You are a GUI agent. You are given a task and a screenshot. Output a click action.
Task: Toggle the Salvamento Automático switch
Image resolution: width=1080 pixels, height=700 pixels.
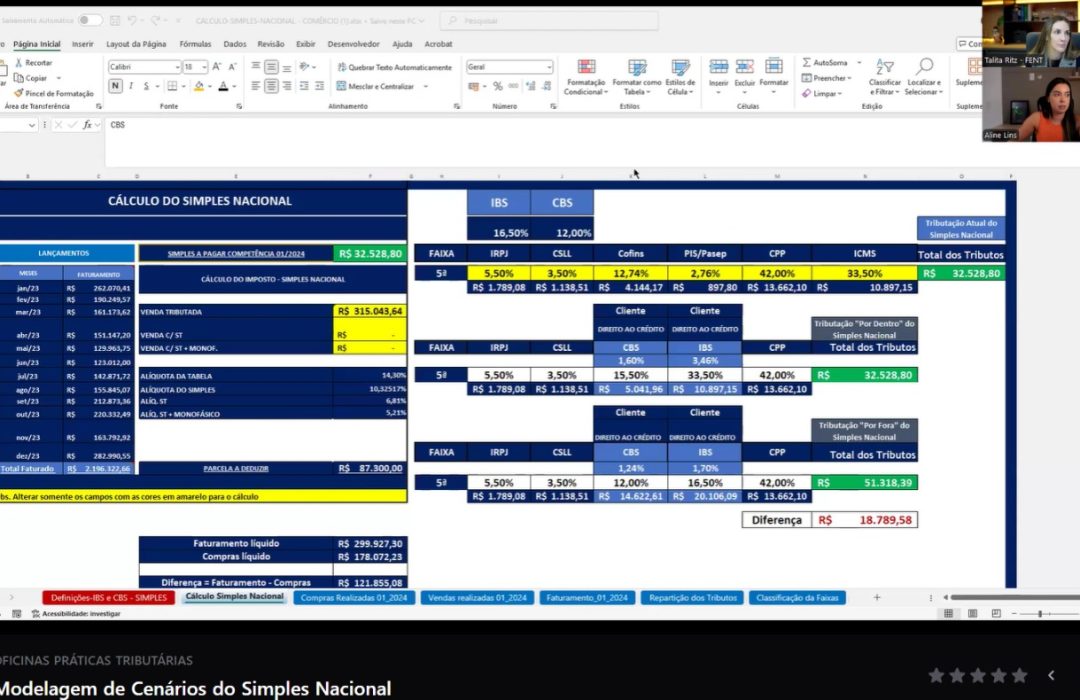click(89, 20)
